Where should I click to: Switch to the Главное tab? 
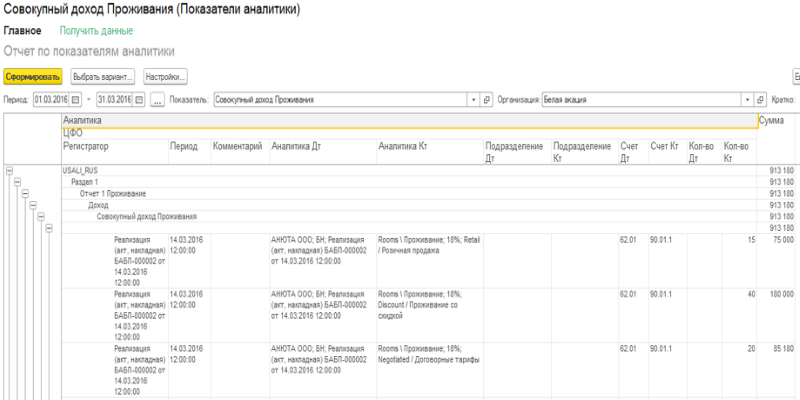click(x=22, y=31)
